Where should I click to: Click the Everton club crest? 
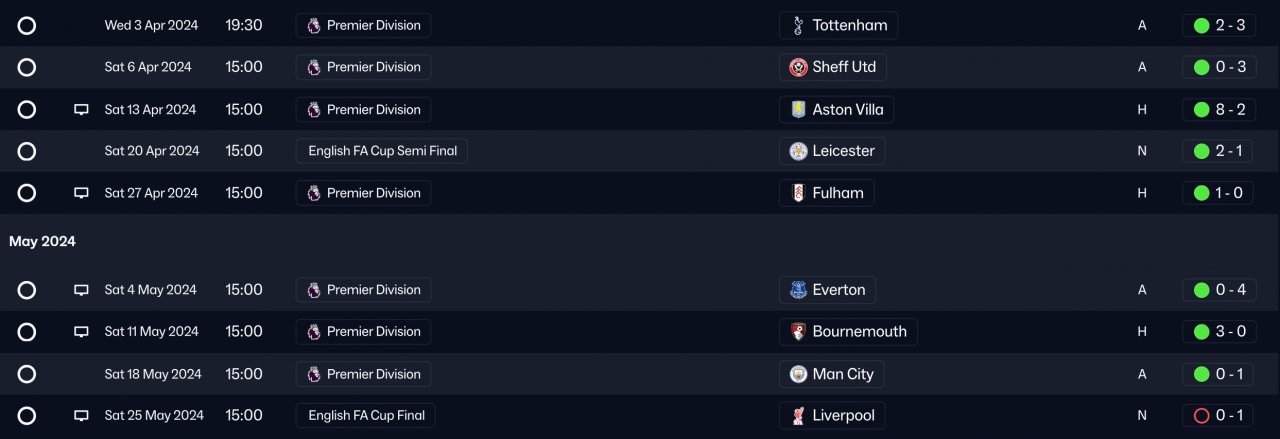pos(798,290)
